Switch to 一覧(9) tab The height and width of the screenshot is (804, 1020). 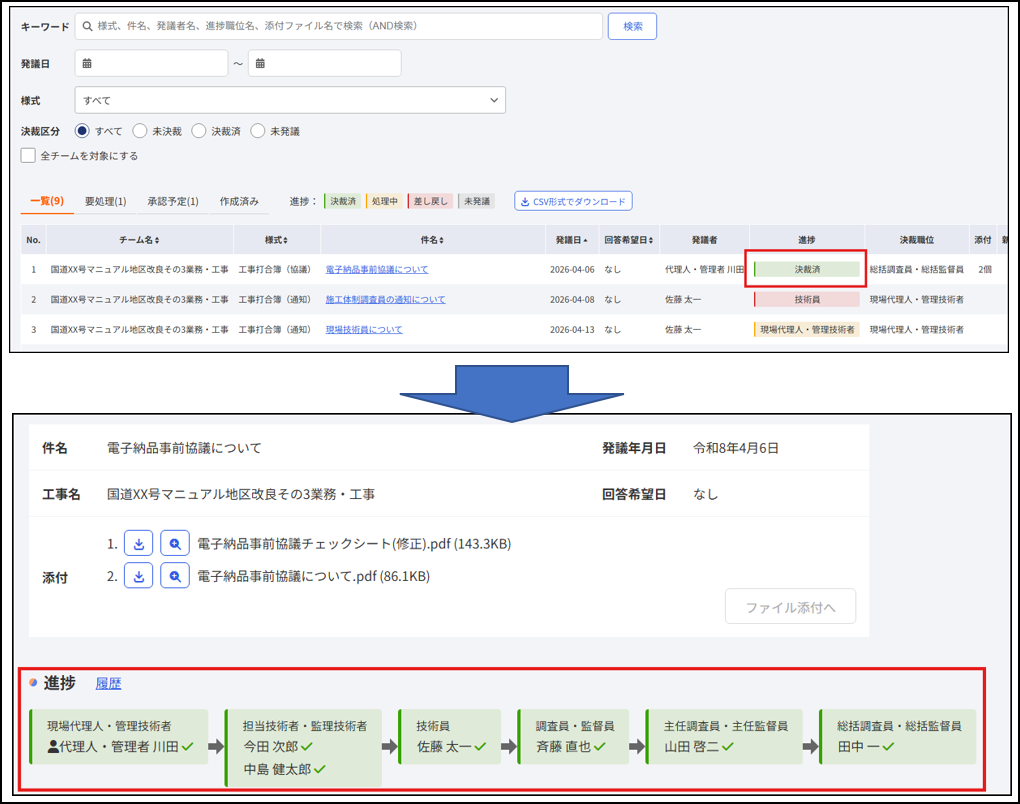tap(47, 201)
